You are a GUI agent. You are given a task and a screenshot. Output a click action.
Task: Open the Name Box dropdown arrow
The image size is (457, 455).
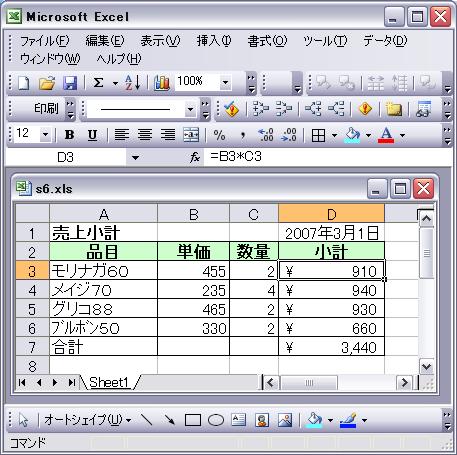pos(135,157)
